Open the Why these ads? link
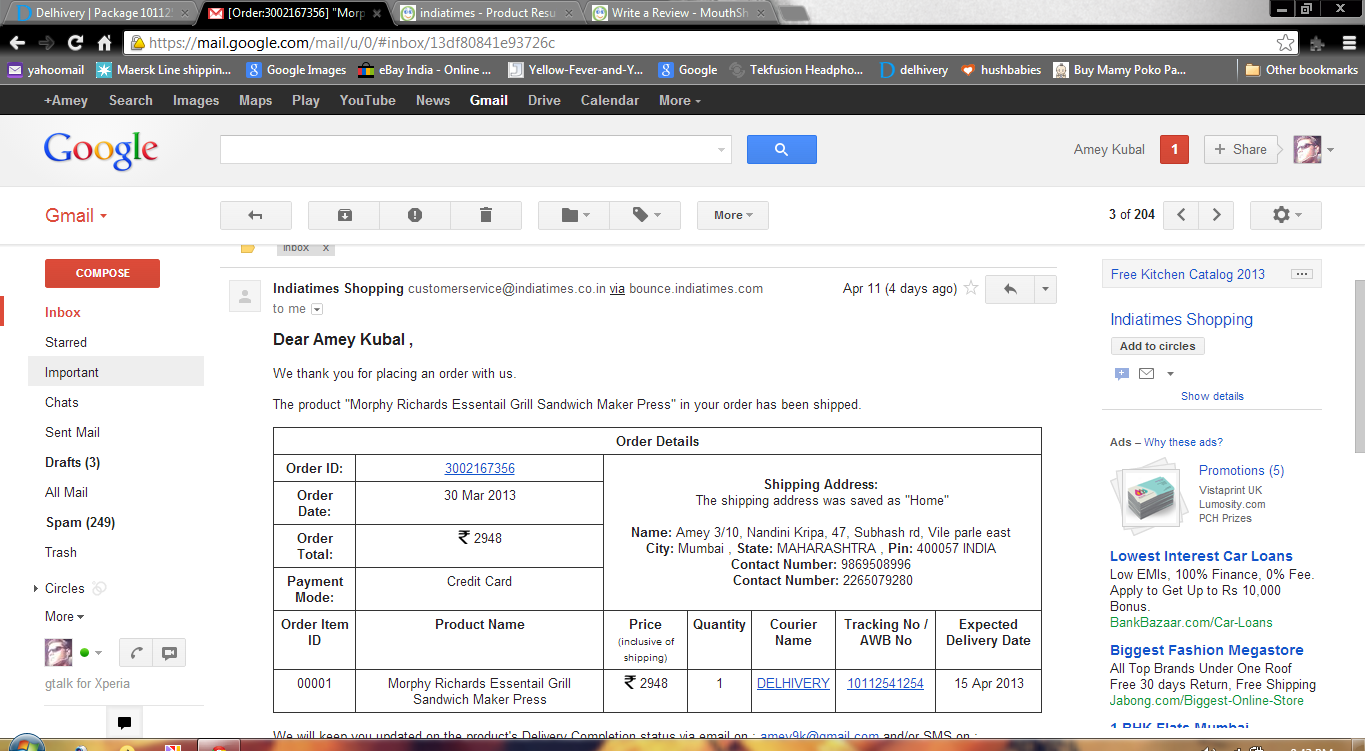Viewport: 1365px width, 751px height. [1183, 442]
